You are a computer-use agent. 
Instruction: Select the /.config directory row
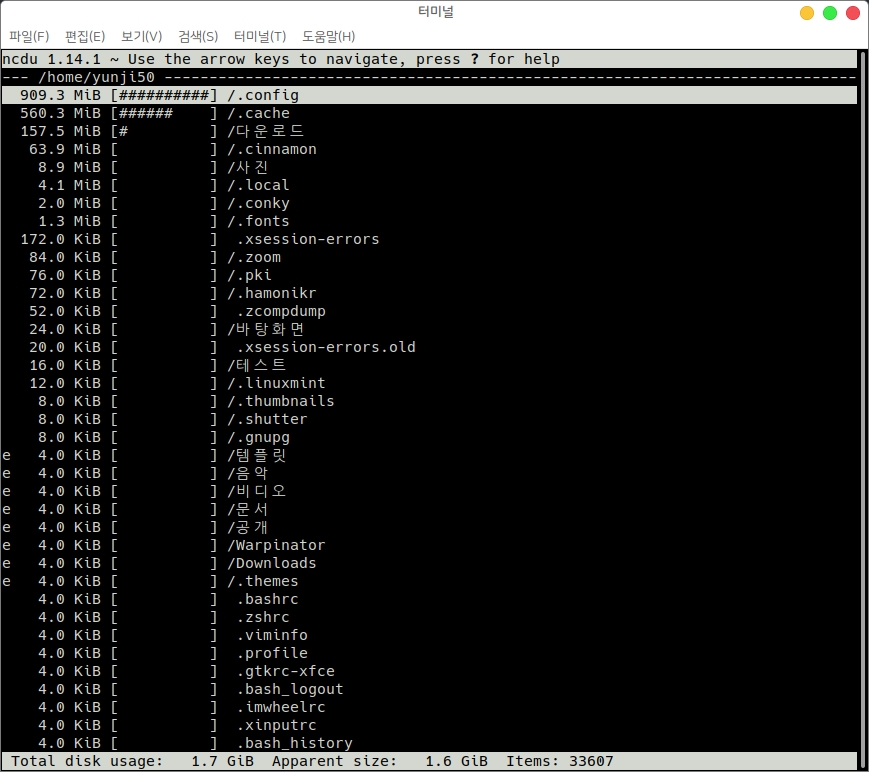[263, 95]
